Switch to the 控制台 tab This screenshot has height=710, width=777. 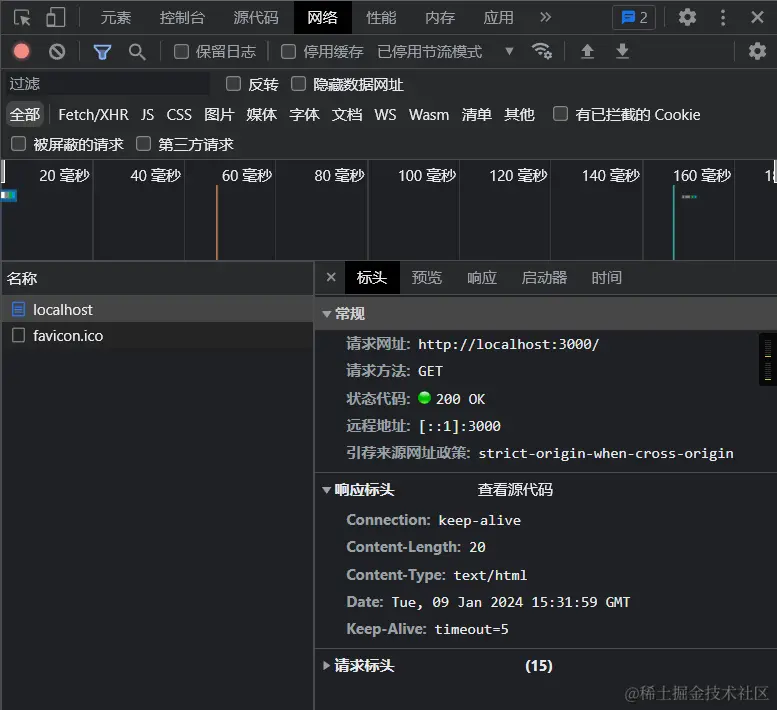coord(182,18)
